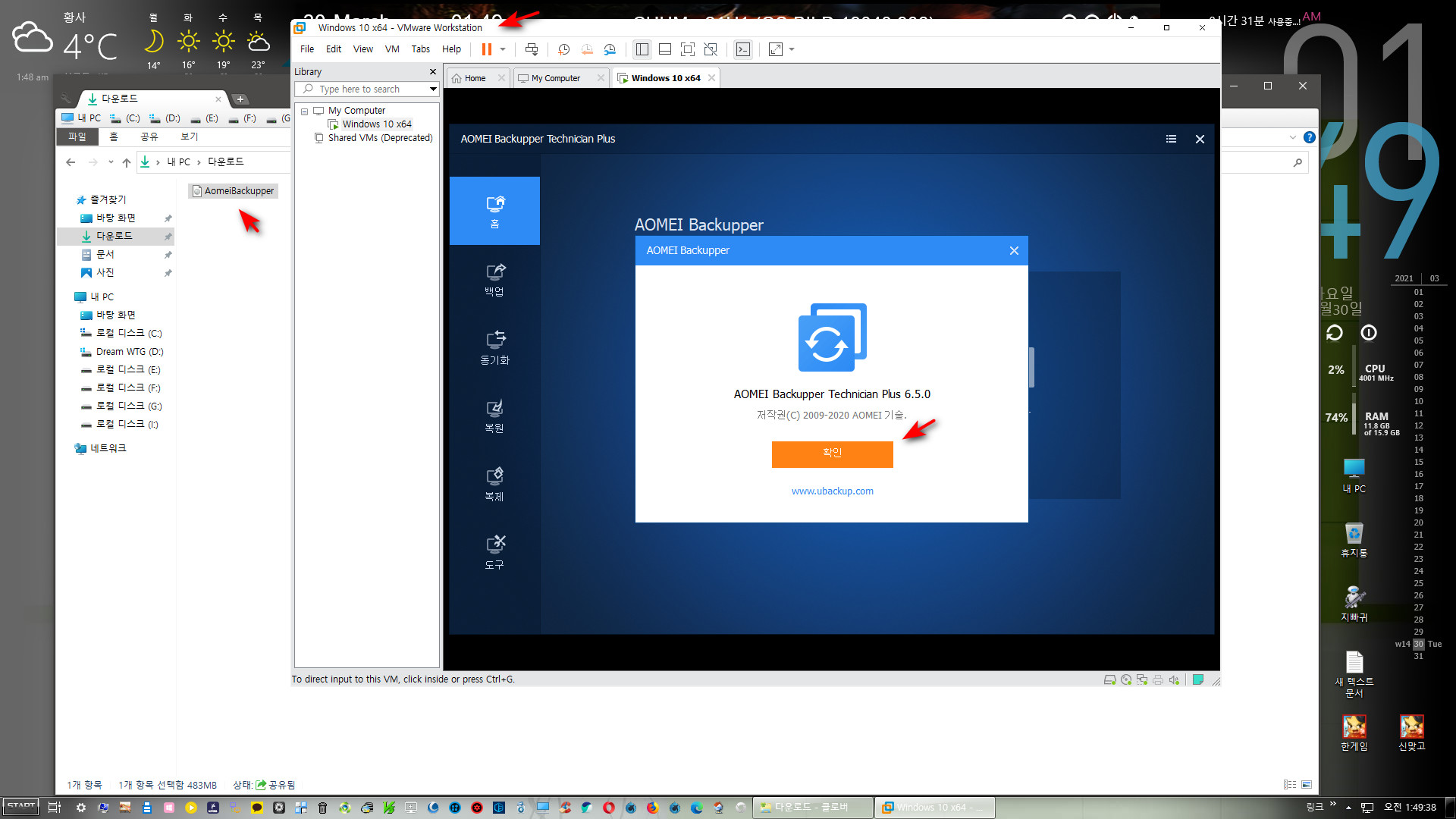Collapse the My Computer tree node
Screen dimensions: 1456x819
305,111
